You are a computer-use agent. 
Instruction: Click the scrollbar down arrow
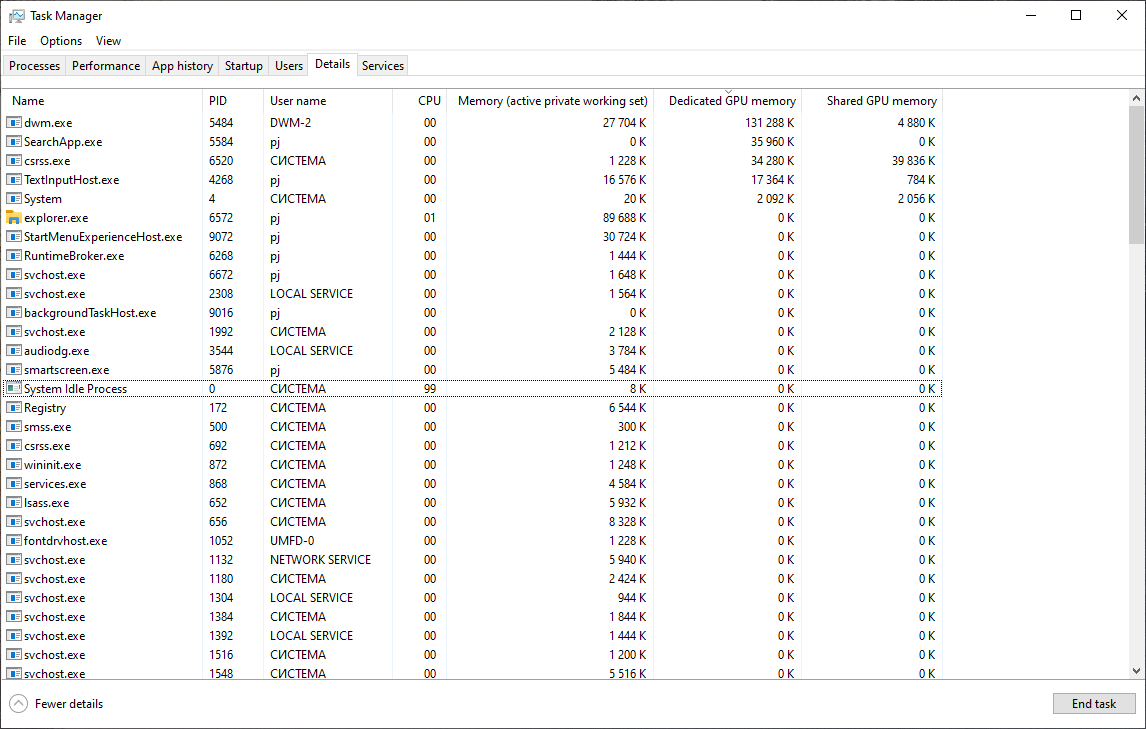[1136, 671]
